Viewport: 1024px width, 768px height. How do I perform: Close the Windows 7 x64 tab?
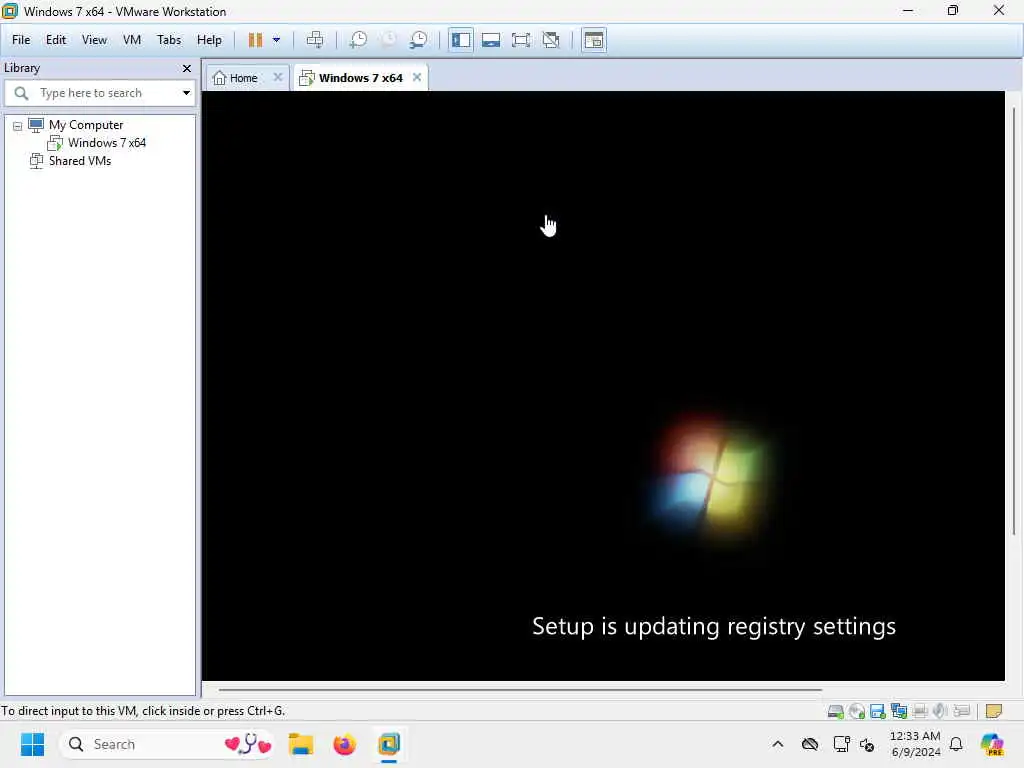[x=417, y=77]
